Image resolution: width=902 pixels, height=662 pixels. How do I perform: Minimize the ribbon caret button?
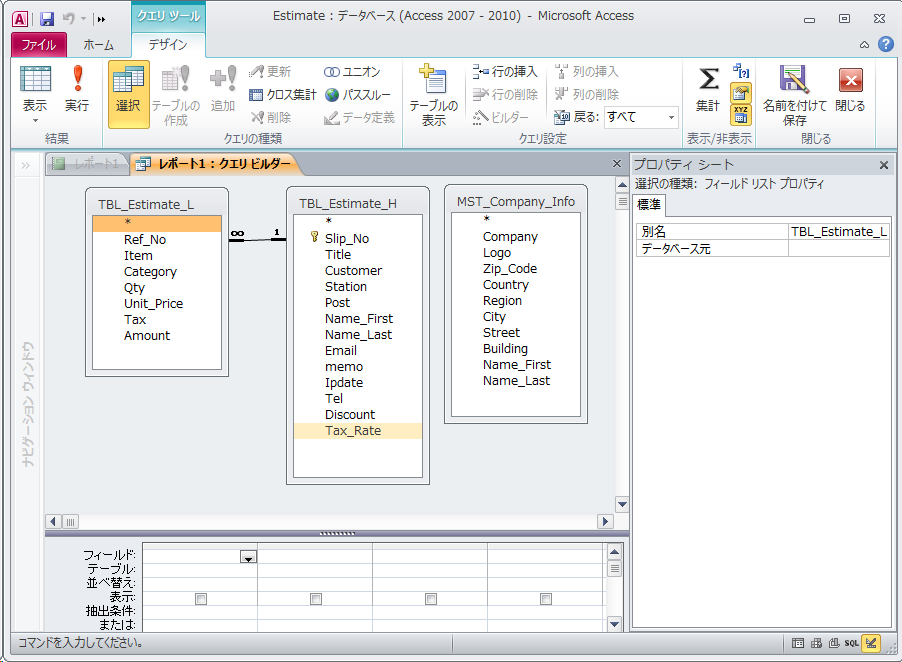point(864,44)
